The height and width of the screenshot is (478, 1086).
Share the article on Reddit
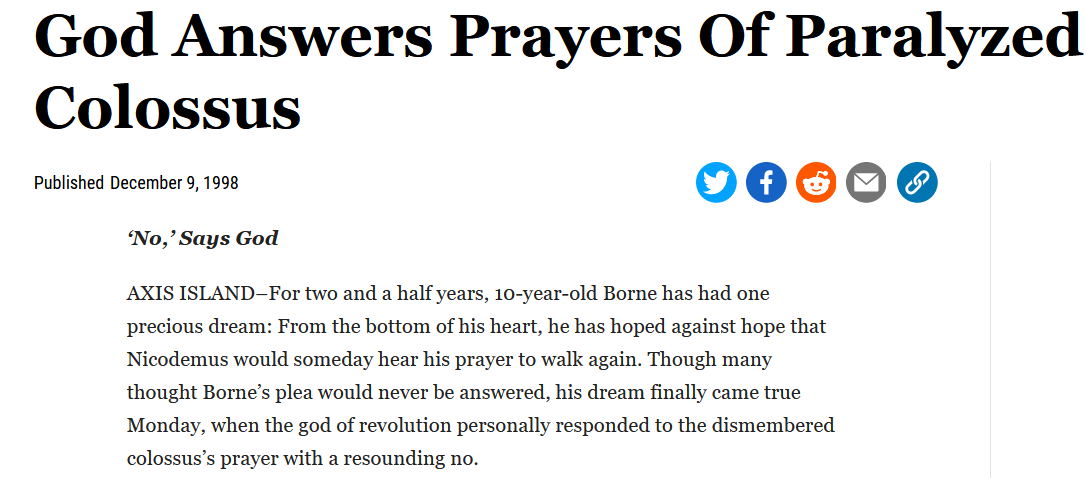tap(816, 182)
